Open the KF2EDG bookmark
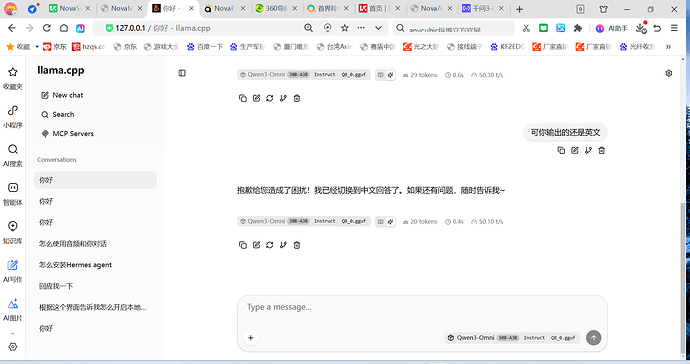The image size is (690, 364). pyautogui.click(x=507, y=47)
